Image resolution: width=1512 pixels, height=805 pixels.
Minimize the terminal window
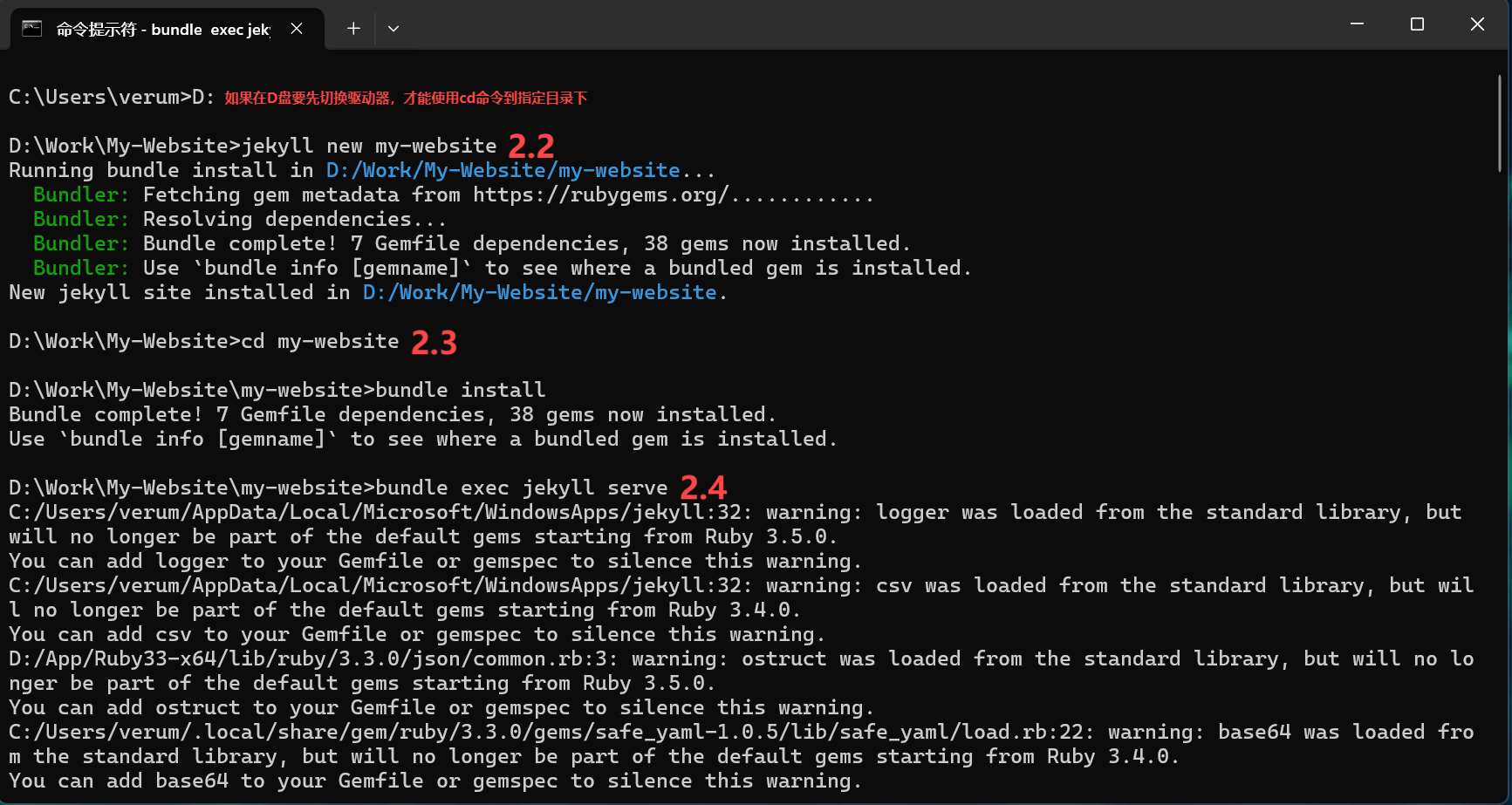[x=1357, y=24]
